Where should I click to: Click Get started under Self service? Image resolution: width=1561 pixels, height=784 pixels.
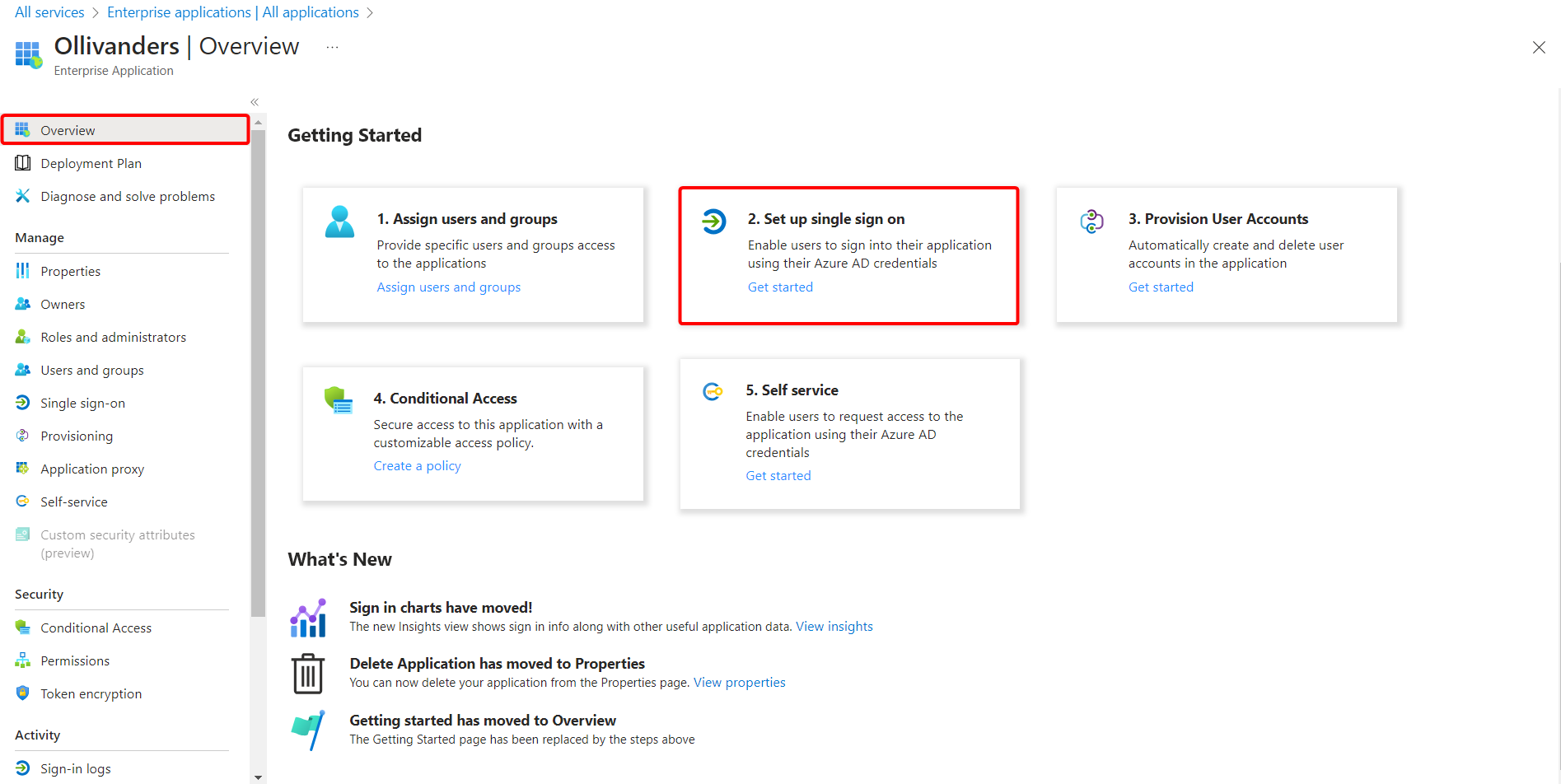tap(778, 475)
